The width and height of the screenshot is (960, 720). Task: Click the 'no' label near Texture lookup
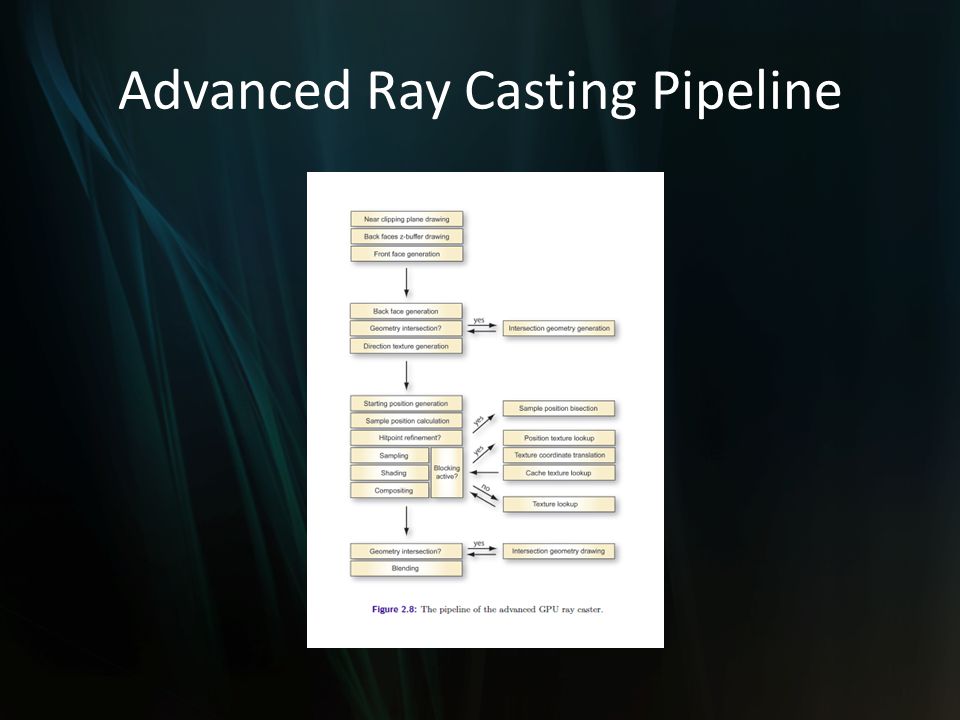coord(486,488)
